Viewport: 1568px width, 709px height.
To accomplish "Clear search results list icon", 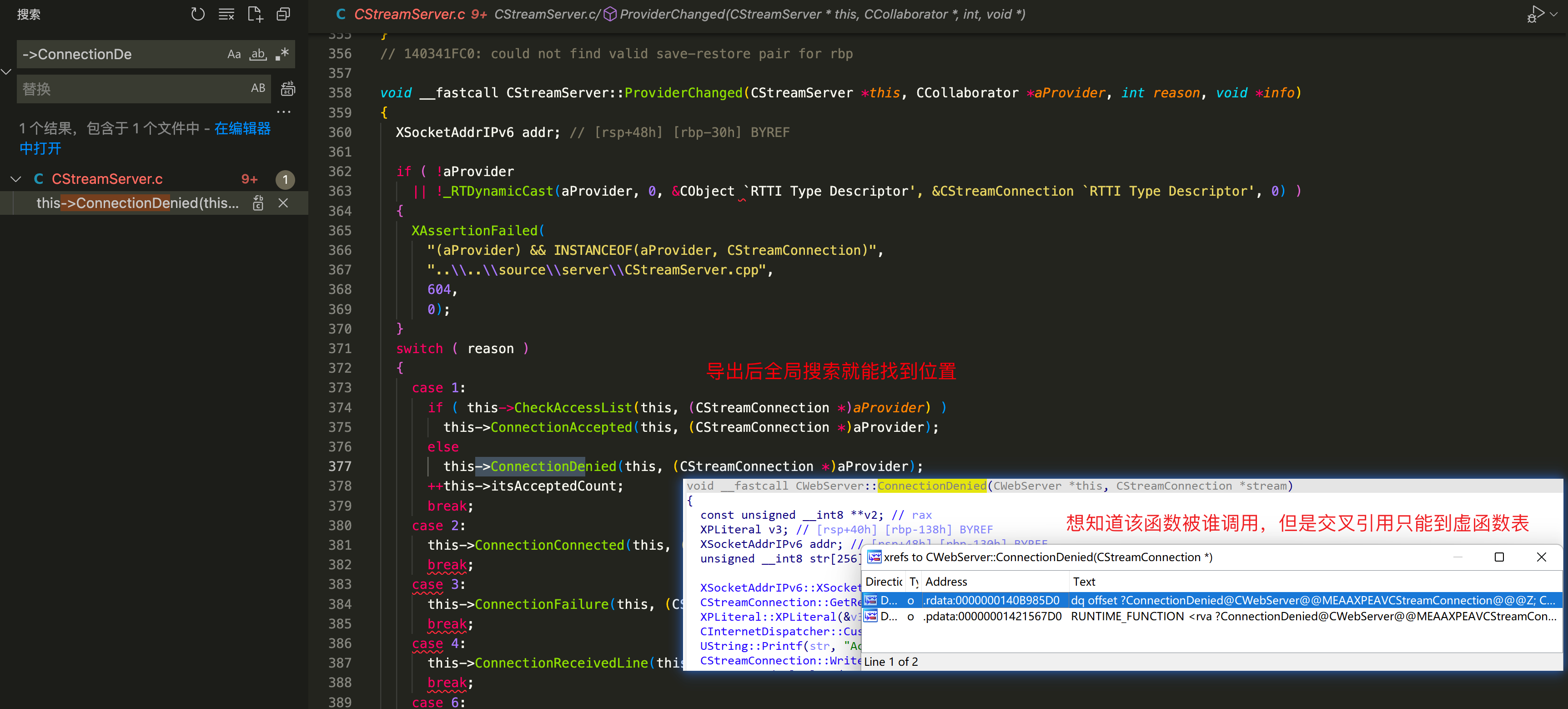I will click(x=226, y=14).
